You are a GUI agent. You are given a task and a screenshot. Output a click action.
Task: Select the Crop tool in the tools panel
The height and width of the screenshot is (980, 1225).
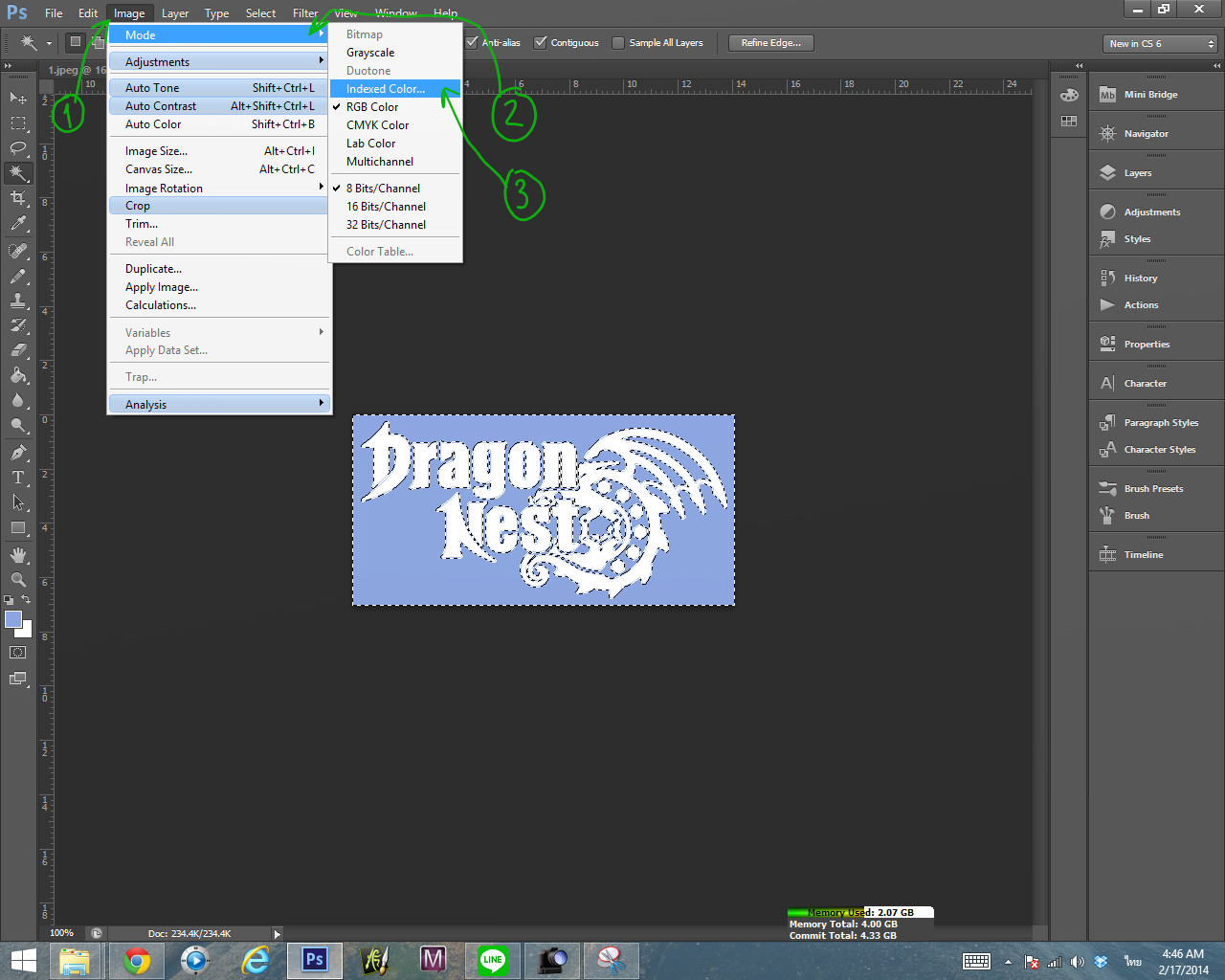tap(18, 198)
